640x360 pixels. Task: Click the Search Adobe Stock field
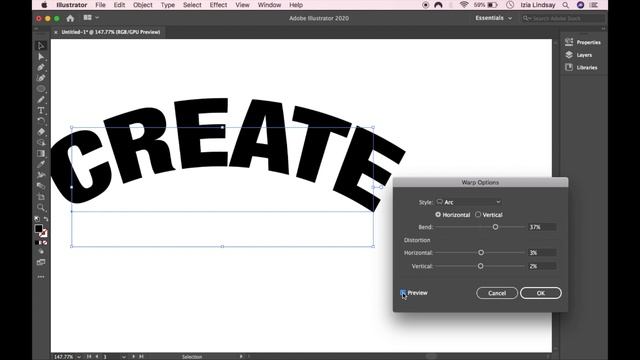[562, 18]
